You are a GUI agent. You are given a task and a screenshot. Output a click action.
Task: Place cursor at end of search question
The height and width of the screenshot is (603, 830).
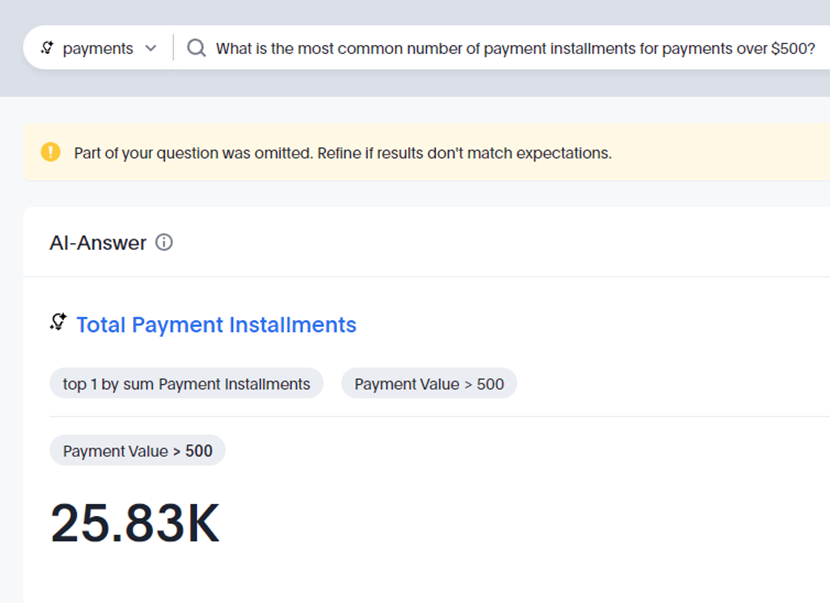coord(815,48)
